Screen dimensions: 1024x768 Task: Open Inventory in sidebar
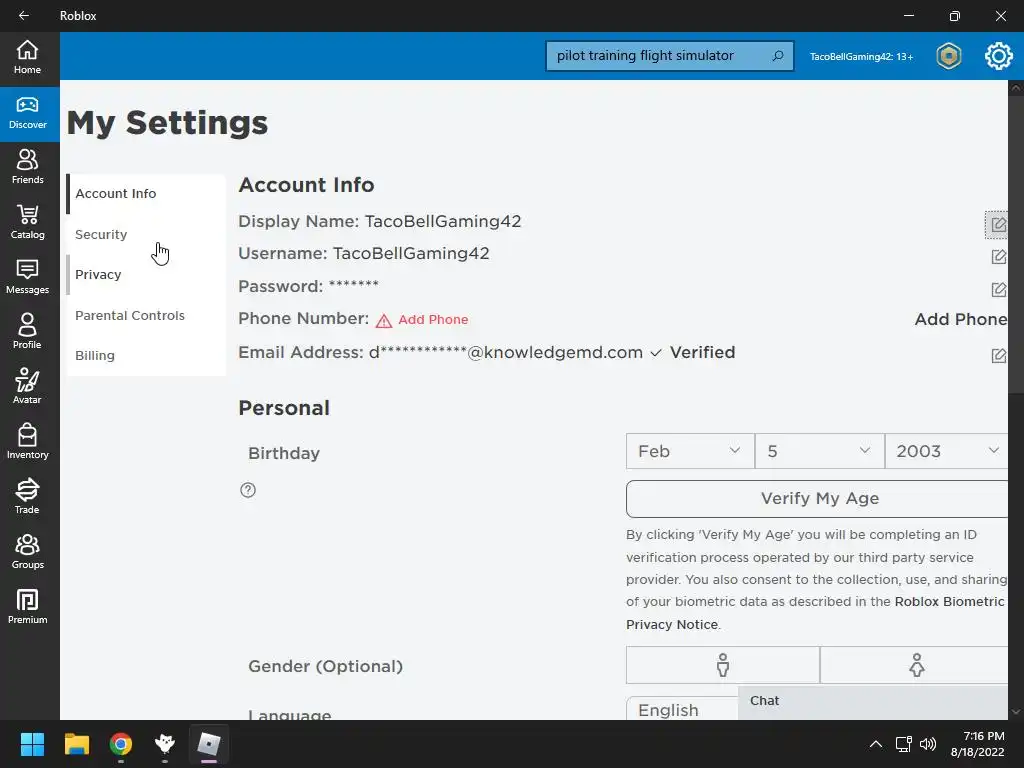pos(27,442)
